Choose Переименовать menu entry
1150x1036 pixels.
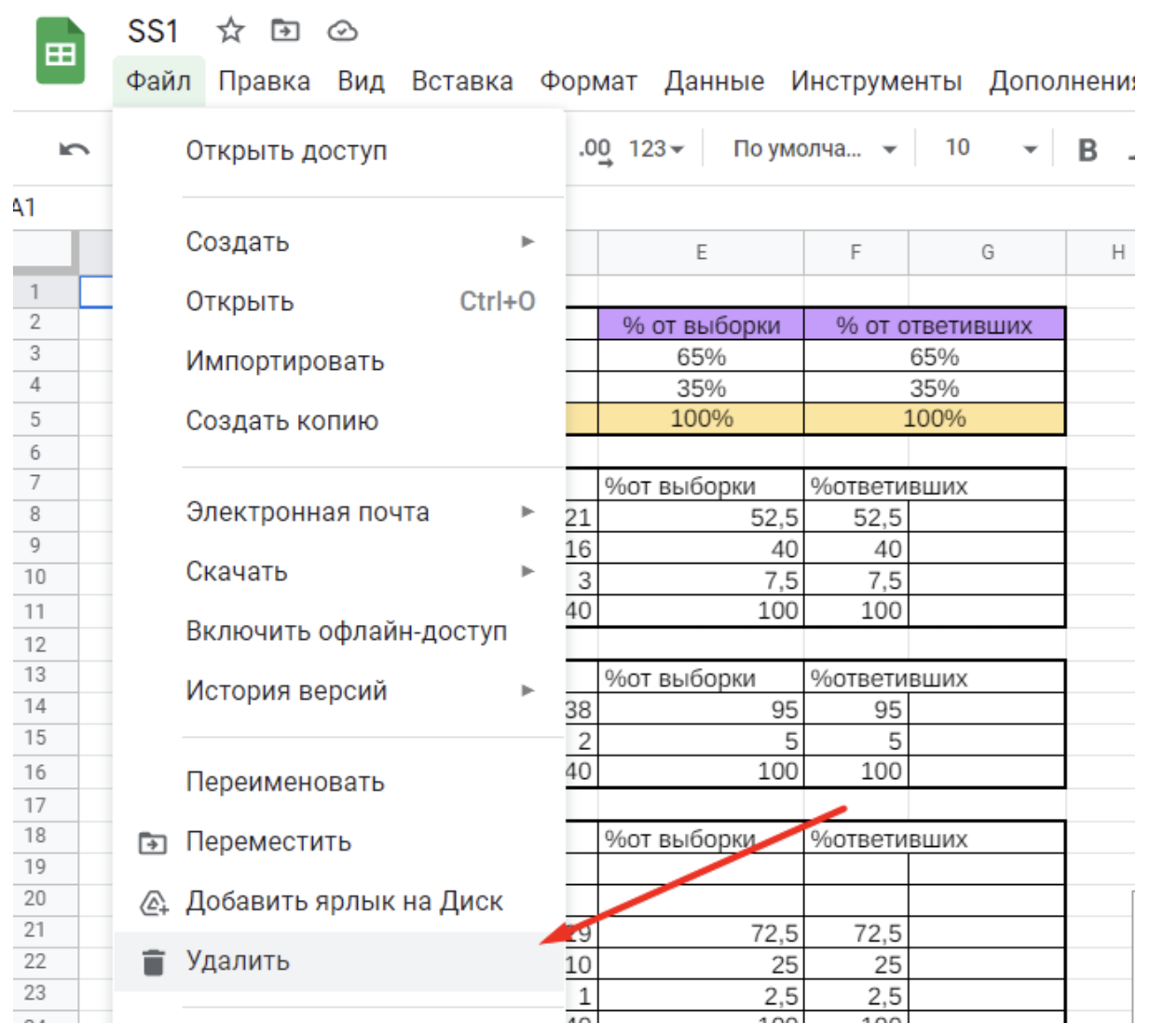pyautogui.click(x=339, y=783)
